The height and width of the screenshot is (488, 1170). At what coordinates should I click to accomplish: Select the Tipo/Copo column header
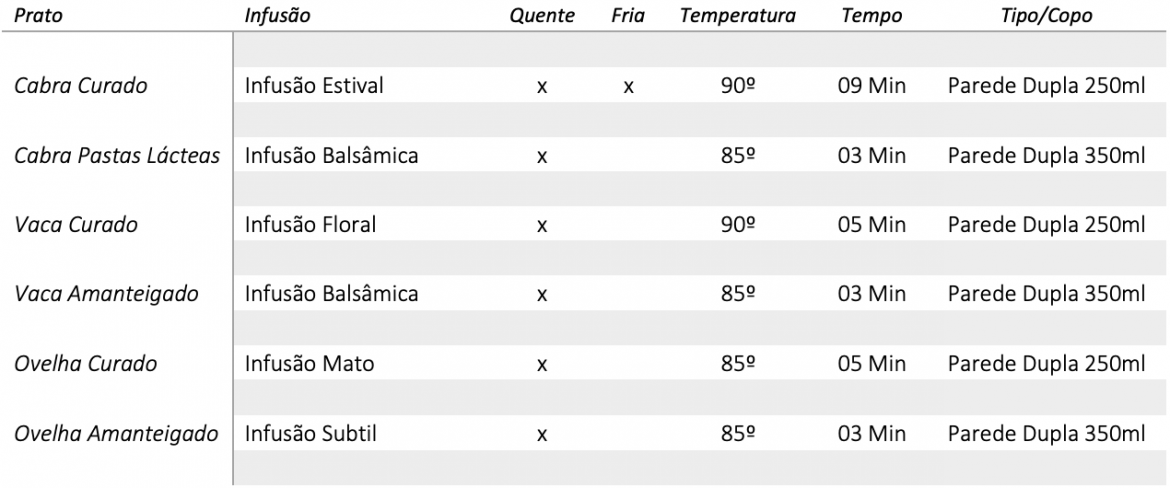pos(1046,16)
